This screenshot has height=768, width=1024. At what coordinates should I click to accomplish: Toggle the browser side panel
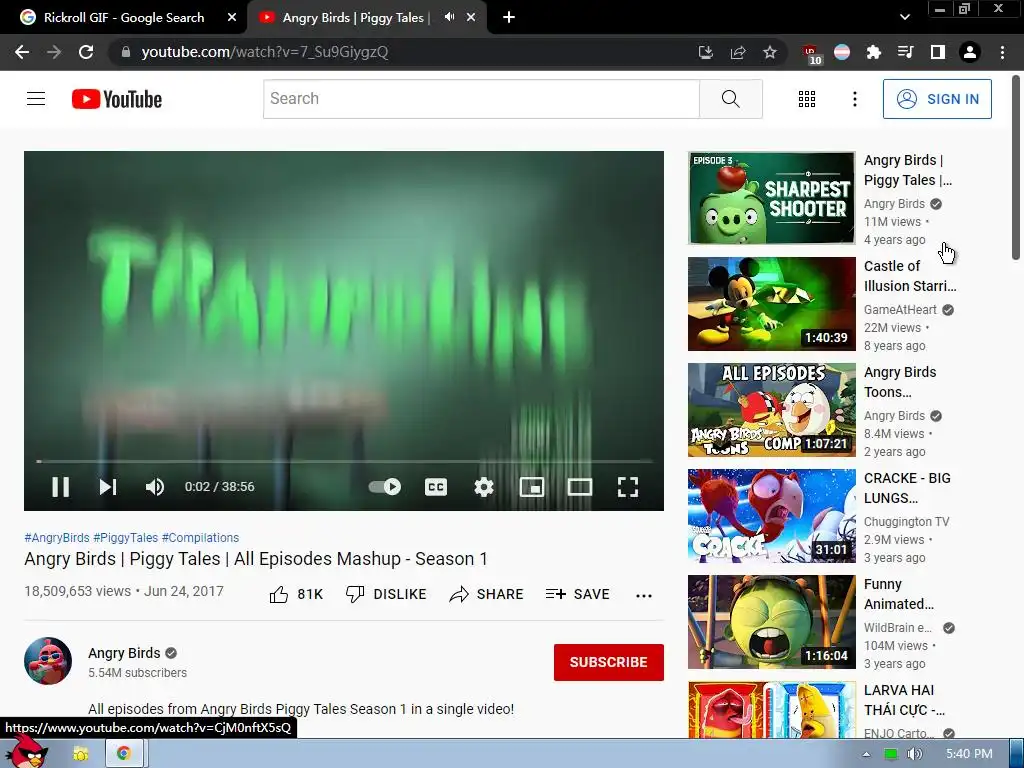pyautogui.click(x=938, y=52)
